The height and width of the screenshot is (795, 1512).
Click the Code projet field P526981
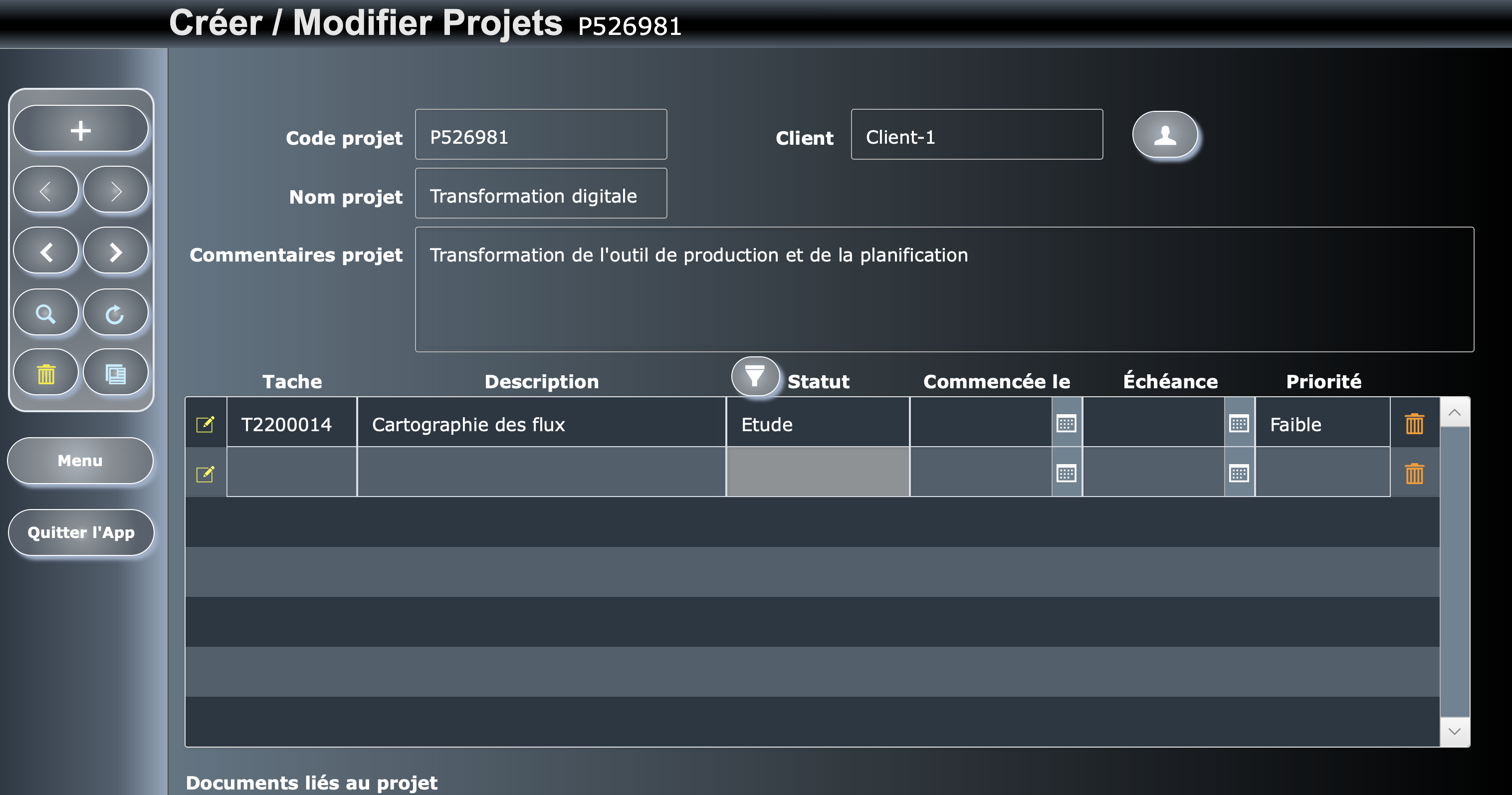click(x=541, y=134)
